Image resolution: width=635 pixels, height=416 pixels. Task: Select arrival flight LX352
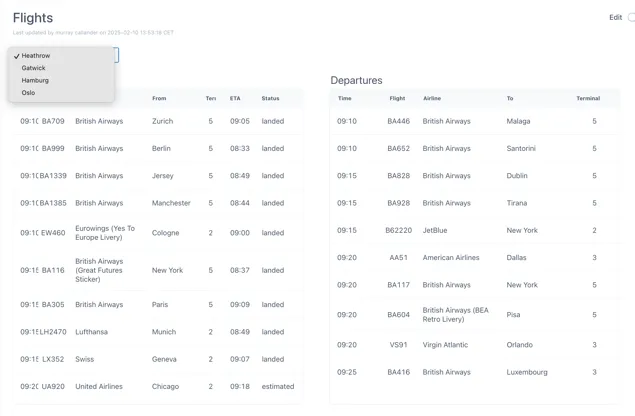[53, 359]
